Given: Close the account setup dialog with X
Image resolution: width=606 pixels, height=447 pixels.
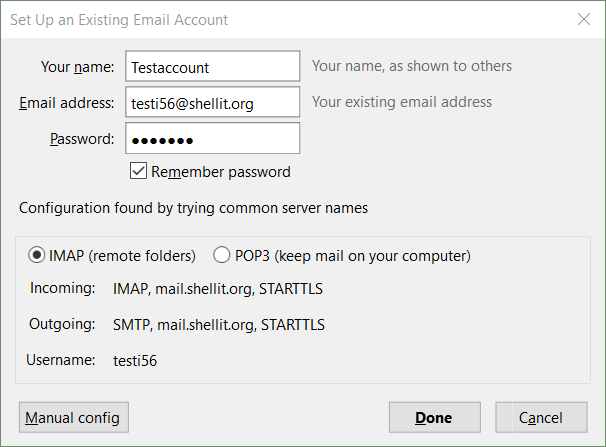Looking at the screenshot, I should [584, 19].
